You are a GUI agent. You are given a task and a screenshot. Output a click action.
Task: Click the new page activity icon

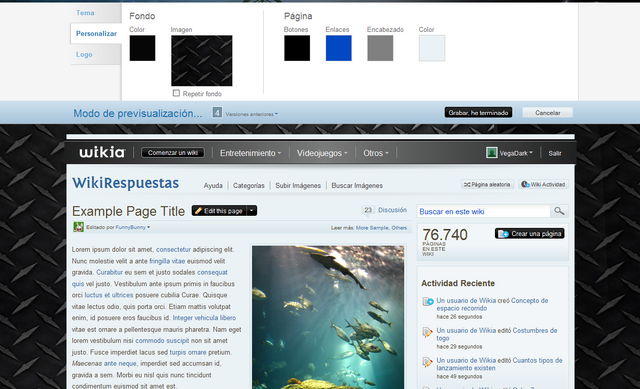tap(427, 302)
